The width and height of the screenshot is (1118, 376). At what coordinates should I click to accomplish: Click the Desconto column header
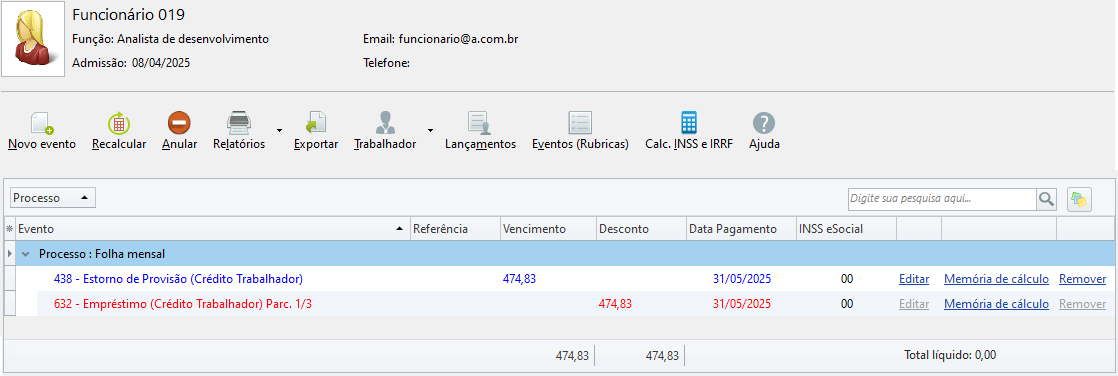640,229
